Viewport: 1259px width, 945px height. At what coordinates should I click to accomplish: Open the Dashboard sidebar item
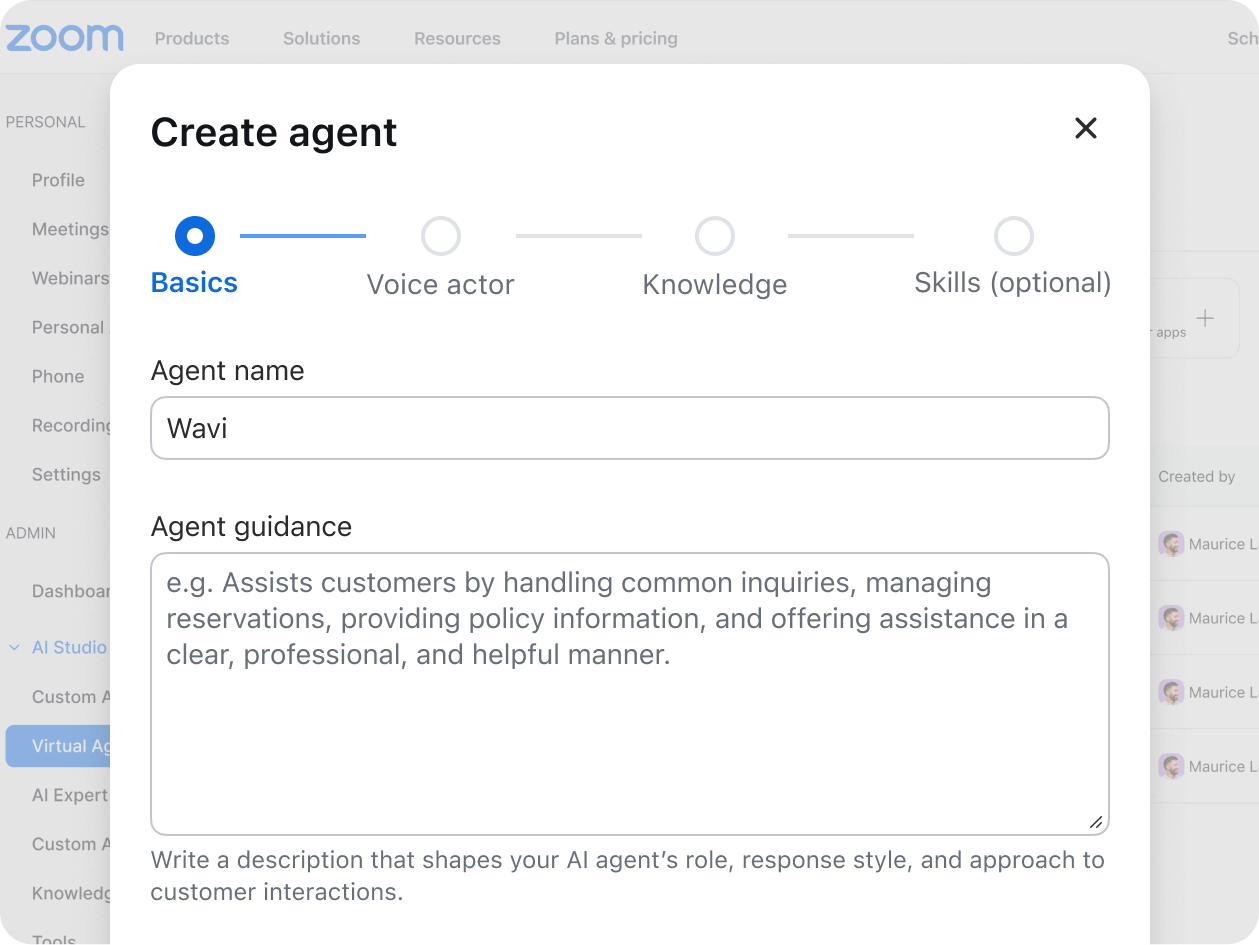pyautogui.click(x=70, y=591)
